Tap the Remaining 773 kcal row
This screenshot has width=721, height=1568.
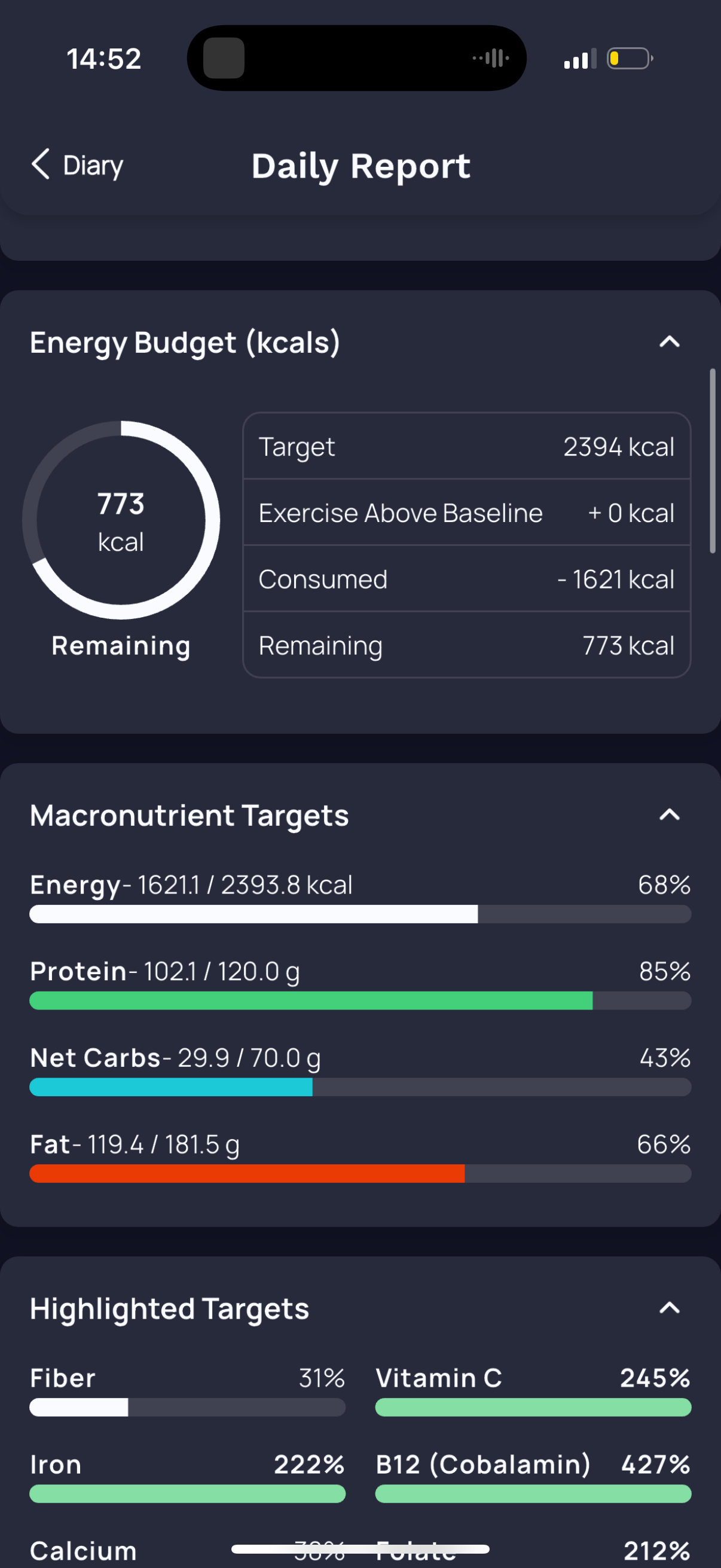click(467, 645)
